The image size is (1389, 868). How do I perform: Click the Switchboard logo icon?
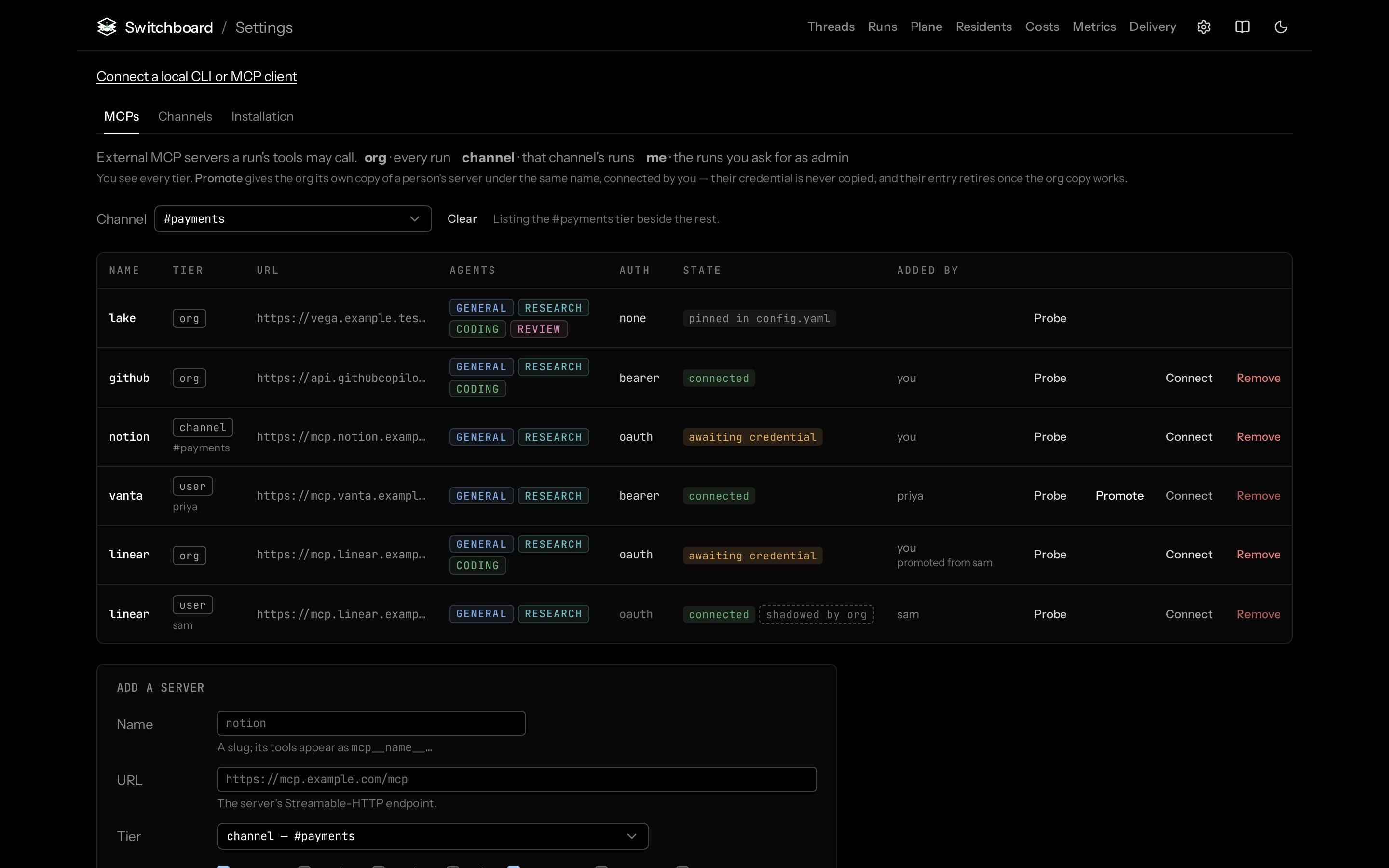(x=107, y=27)
